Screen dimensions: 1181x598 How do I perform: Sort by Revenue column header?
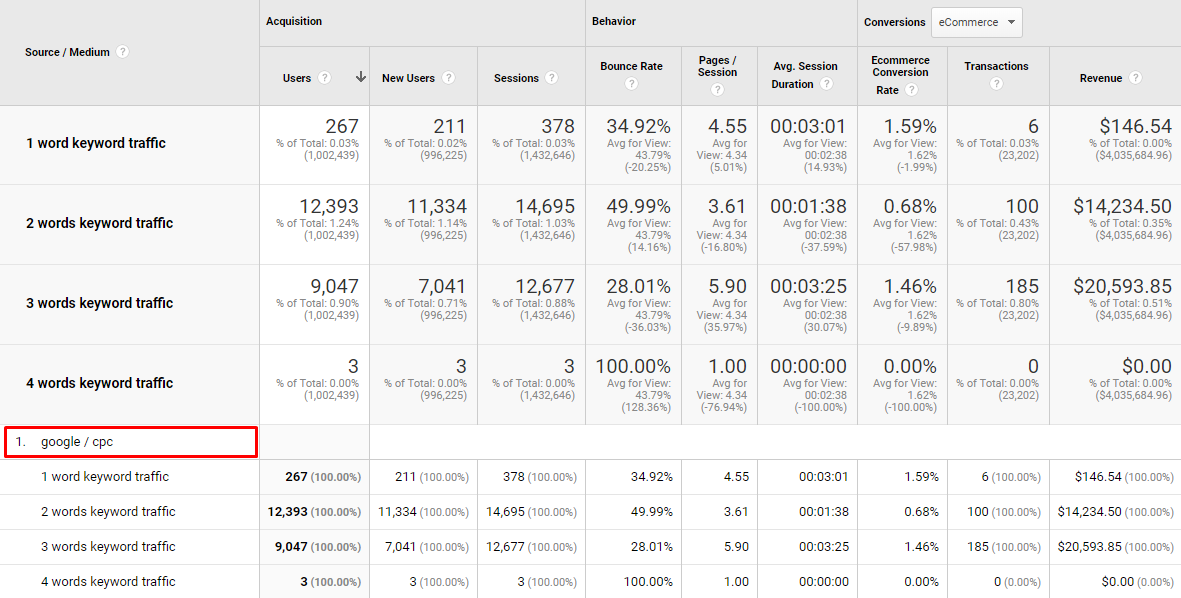(x=1100, y=78)
